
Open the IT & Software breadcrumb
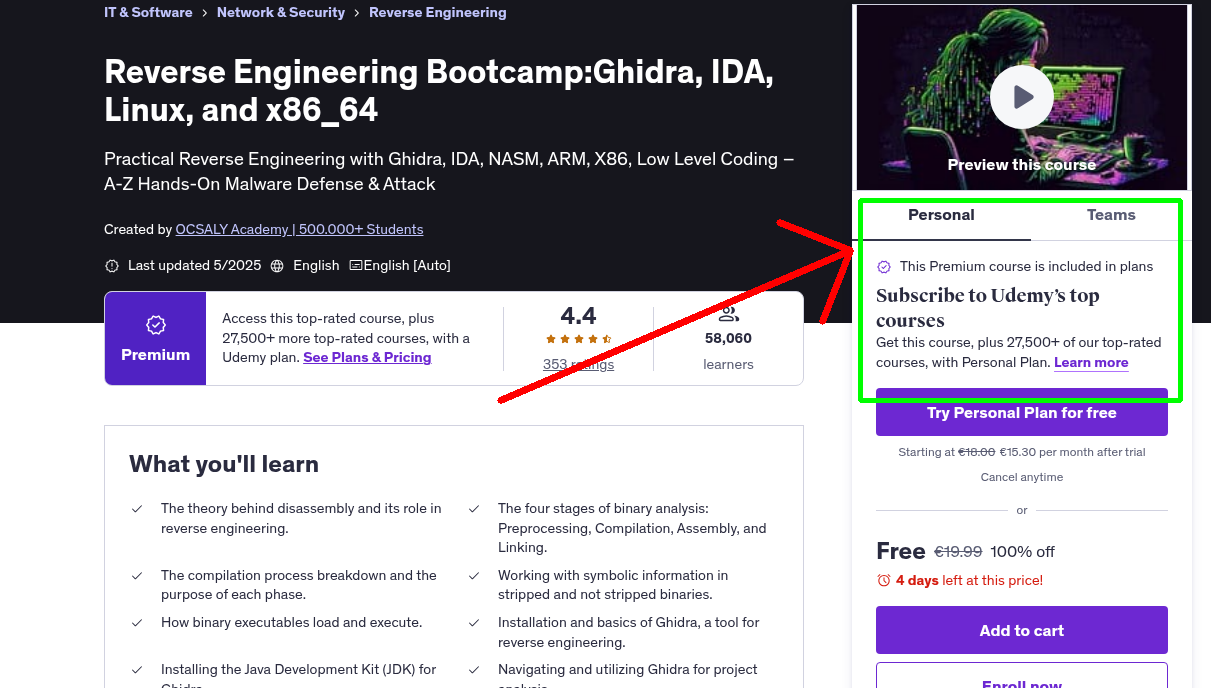coord(148,13)
